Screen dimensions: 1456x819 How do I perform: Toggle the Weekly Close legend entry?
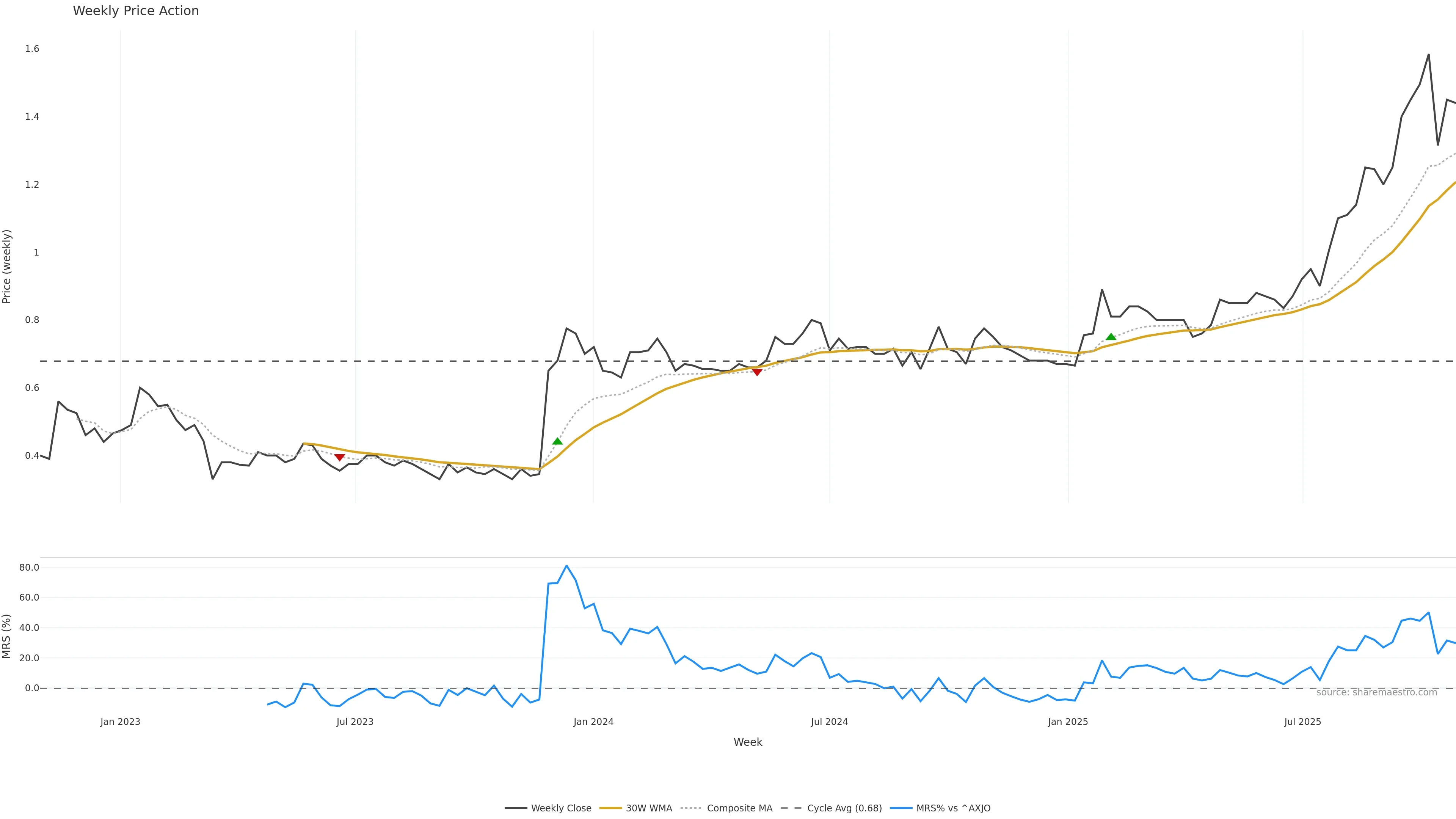[x=561, y=808]
